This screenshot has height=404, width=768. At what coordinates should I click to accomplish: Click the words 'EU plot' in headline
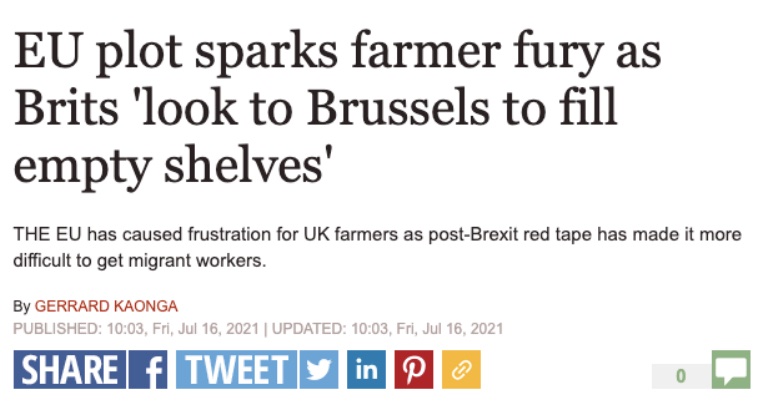[93, 51]
